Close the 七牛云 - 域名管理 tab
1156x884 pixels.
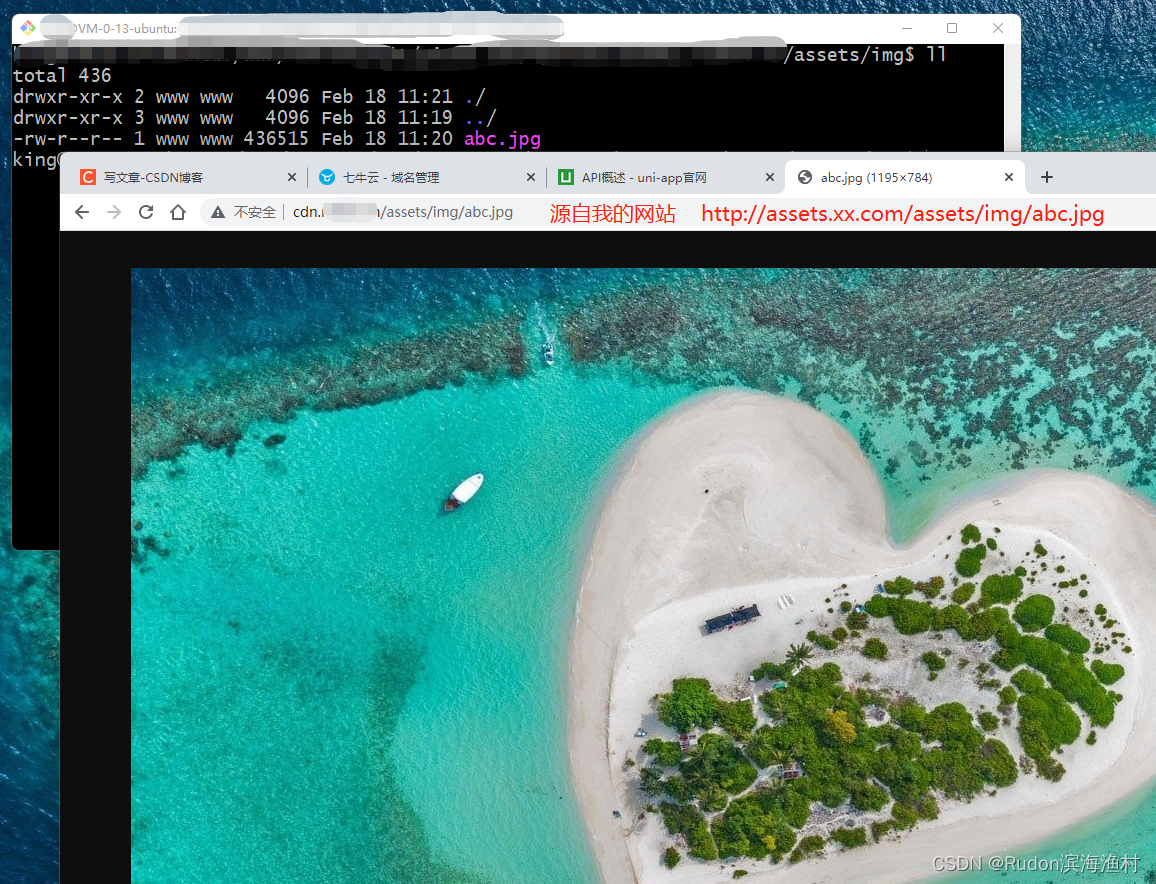point(530,177)
